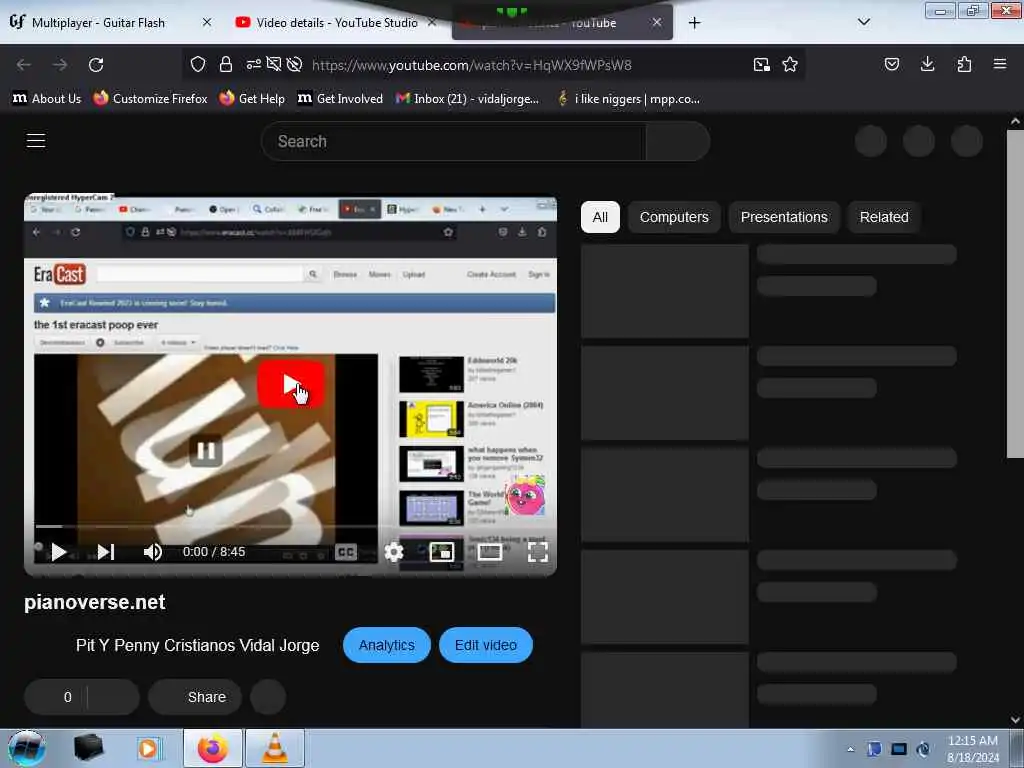
Task: Open site permissions icon in address bar
Action: (x=253, y=64)
